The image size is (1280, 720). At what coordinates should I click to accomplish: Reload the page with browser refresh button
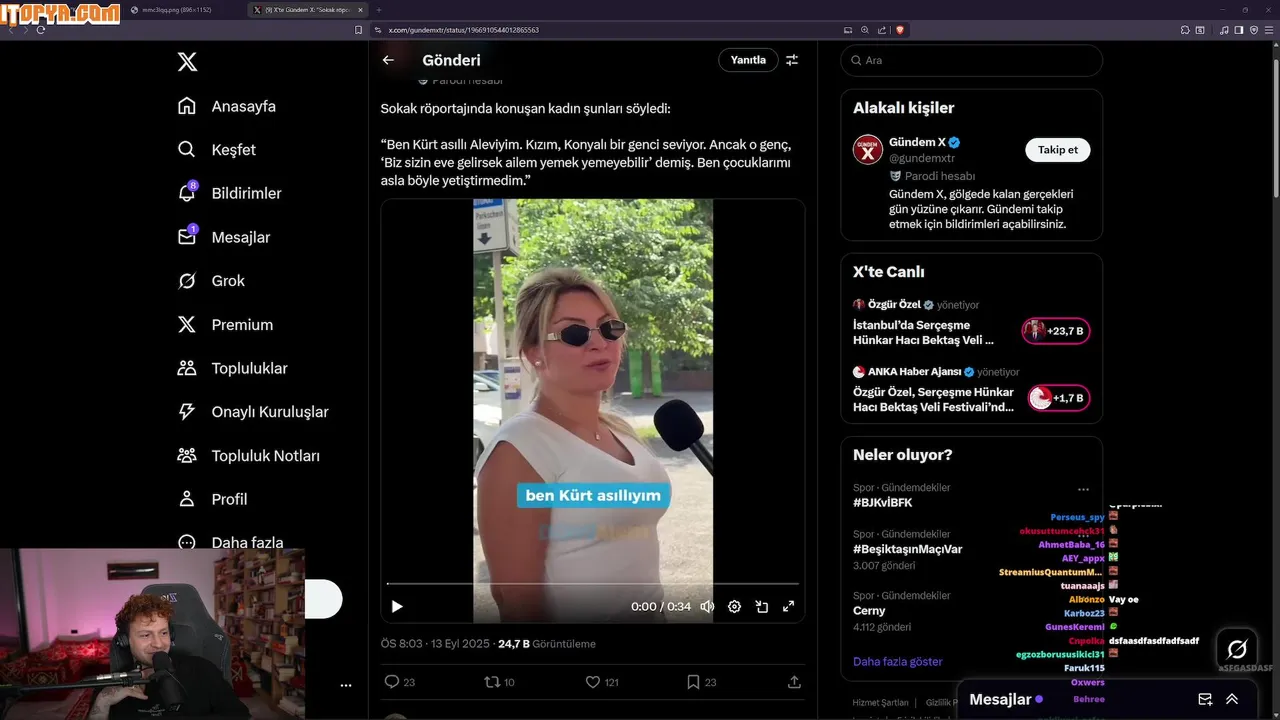(x=41, y=30)
